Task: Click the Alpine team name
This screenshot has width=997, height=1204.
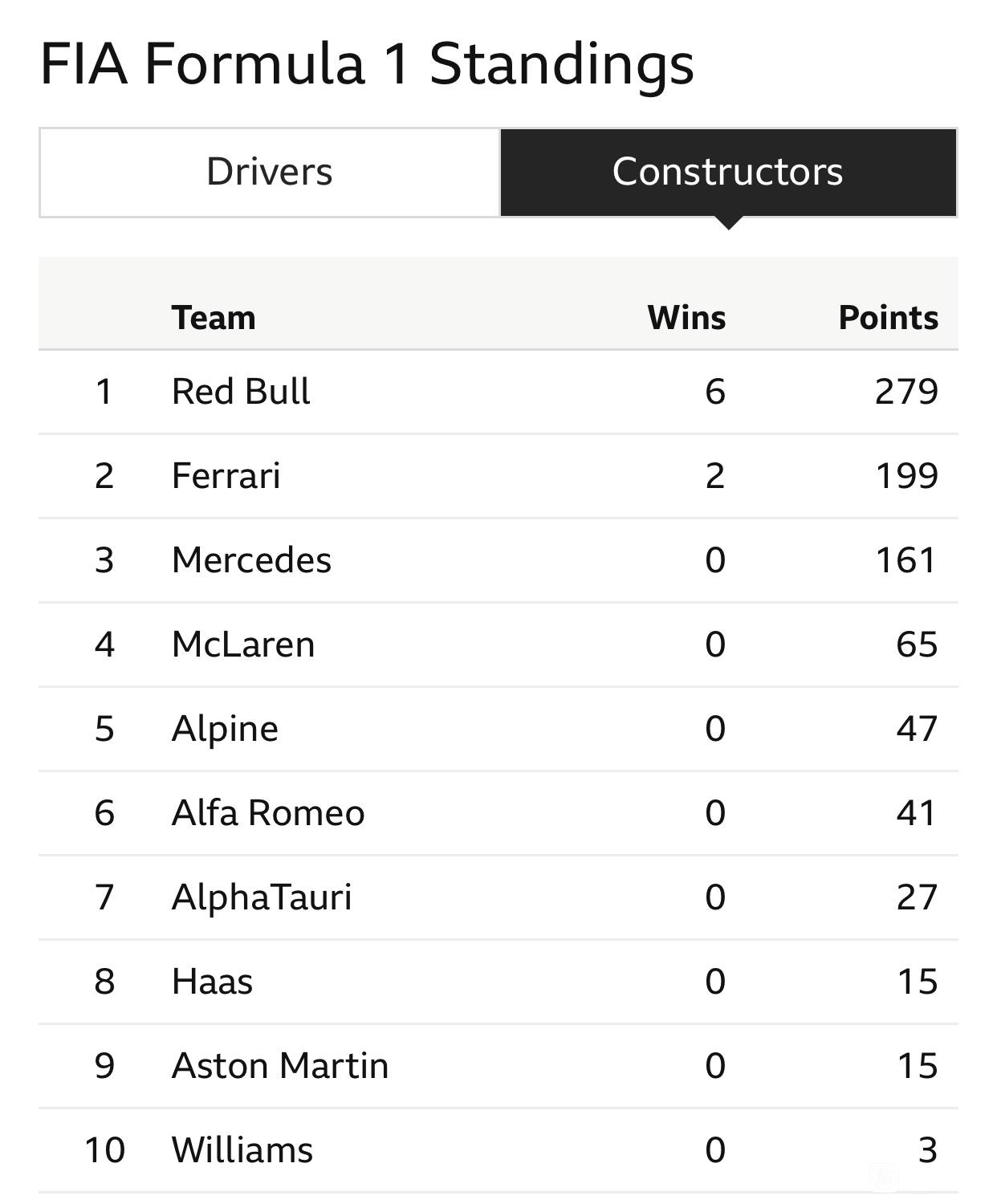Action: pos(225,729)
